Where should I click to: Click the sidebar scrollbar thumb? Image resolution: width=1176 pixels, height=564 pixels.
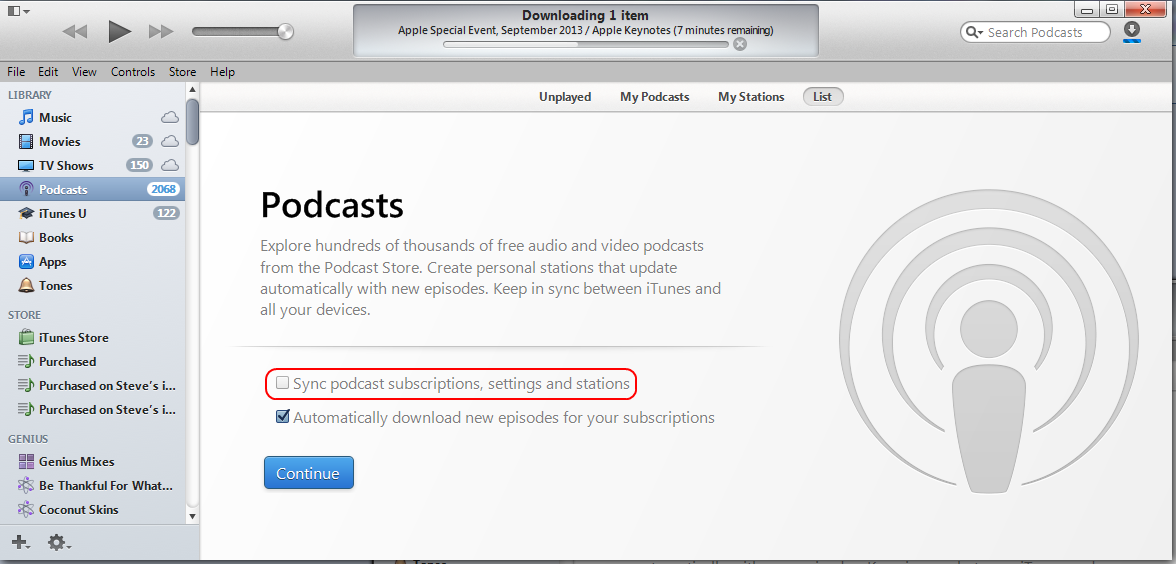point(192,122)
